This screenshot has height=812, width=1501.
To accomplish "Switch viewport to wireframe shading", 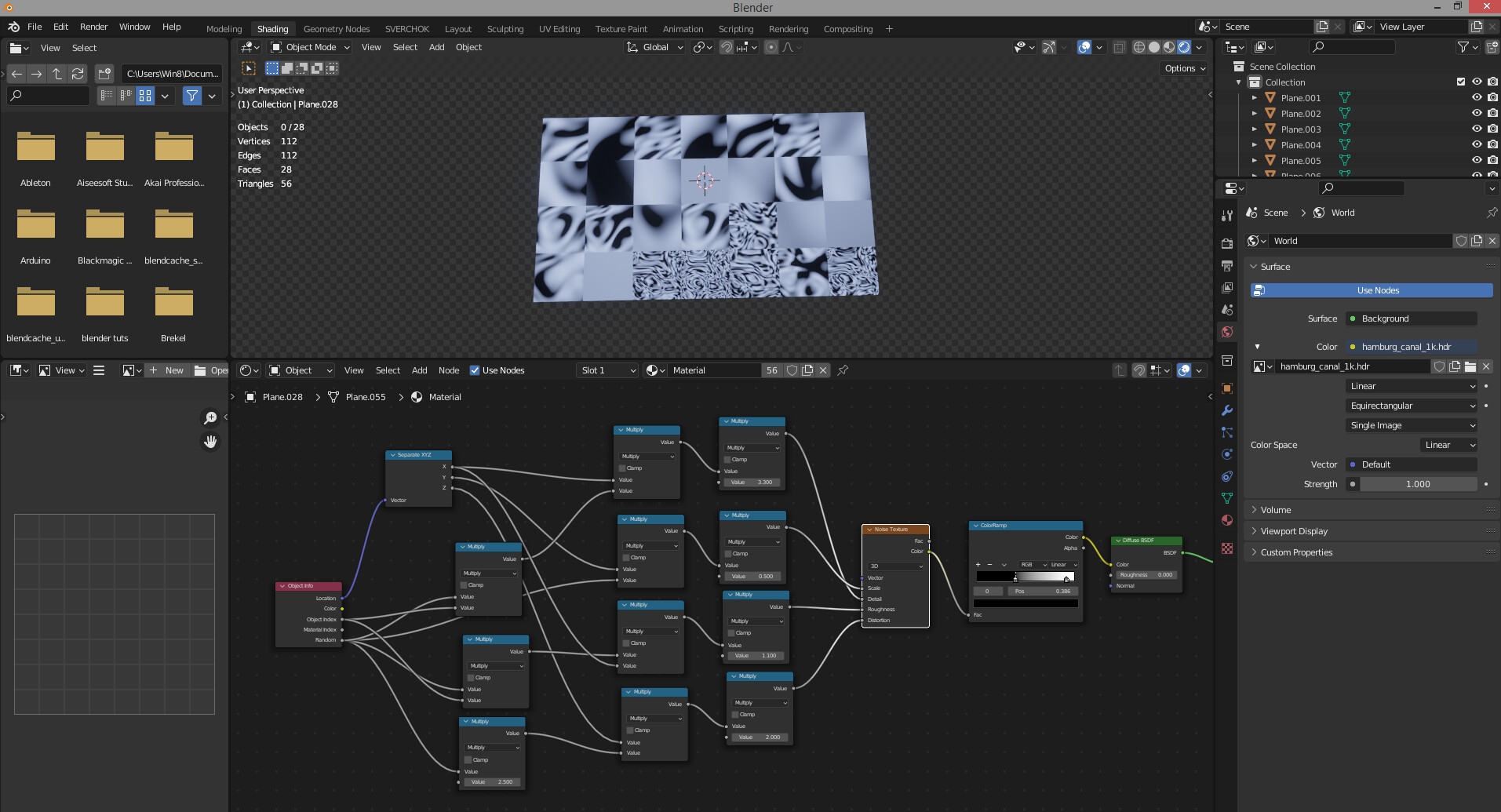I will [1139, 47].
